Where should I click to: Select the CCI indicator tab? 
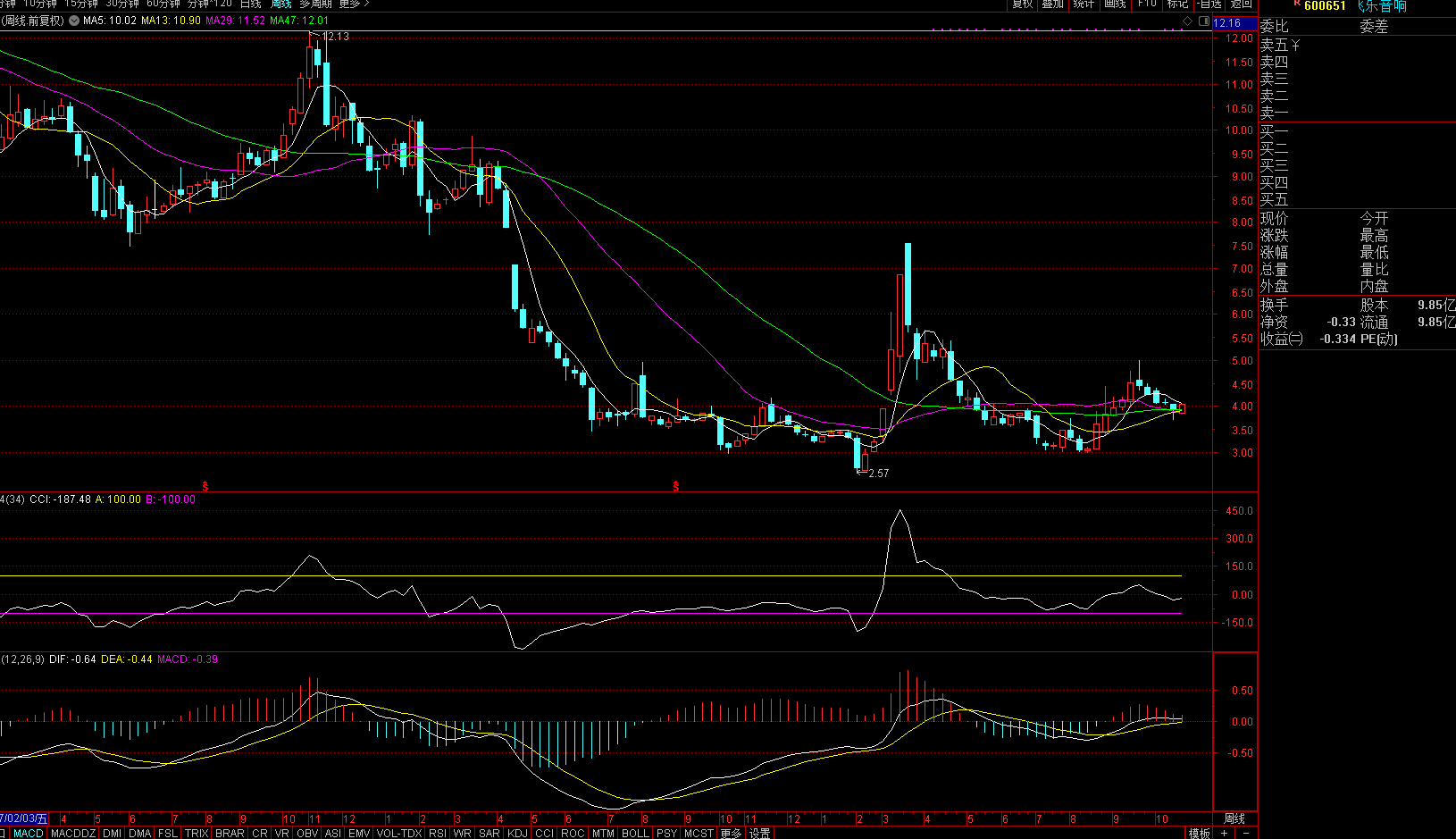[544, 833]
